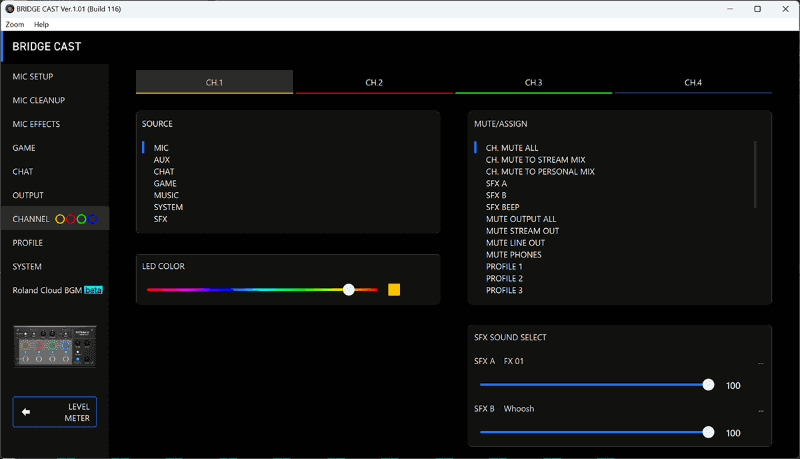
Task: Select GAME as channel source
Action: 165,184
